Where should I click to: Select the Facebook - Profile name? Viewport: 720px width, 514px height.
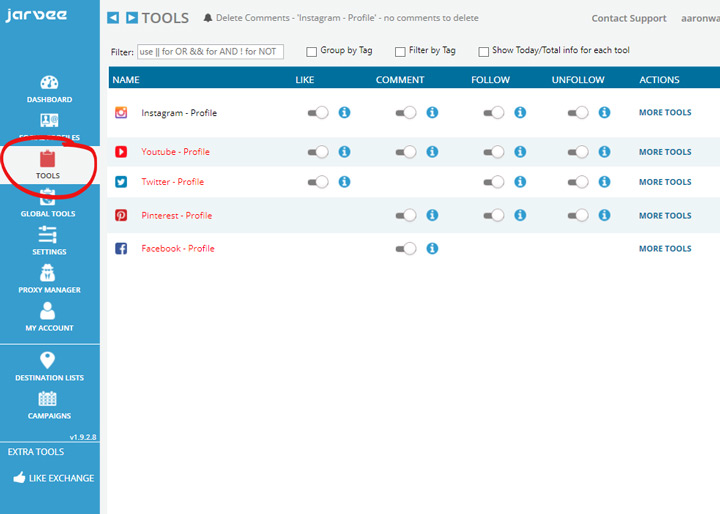178,249
